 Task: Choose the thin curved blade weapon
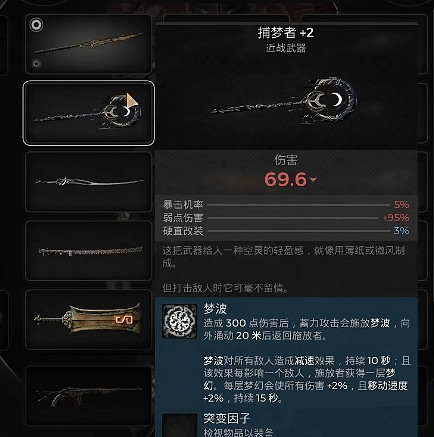(x=88, y=182)
